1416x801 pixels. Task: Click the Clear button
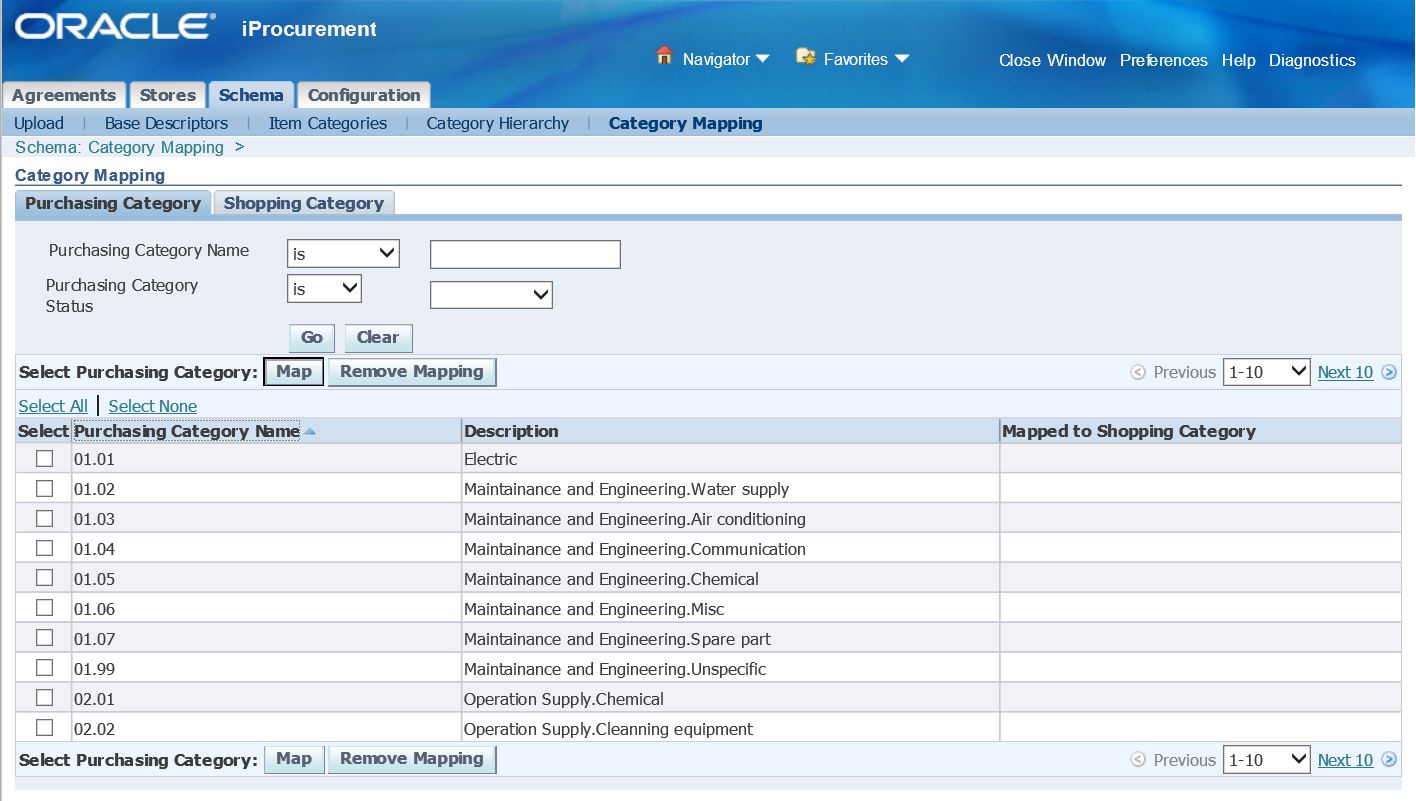378,338
